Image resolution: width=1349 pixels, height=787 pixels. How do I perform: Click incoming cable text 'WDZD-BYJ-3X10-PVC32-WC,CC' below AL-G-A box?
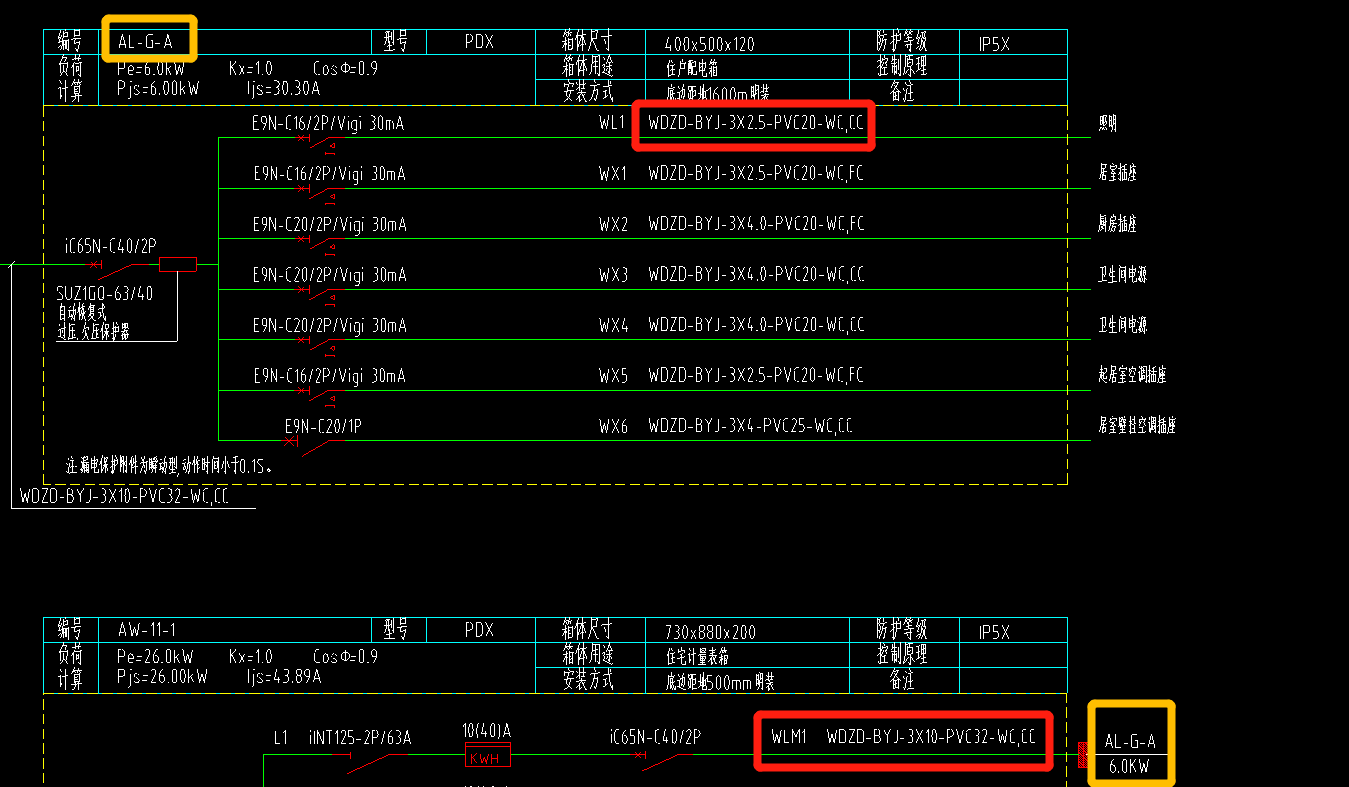tap(124, 496)
